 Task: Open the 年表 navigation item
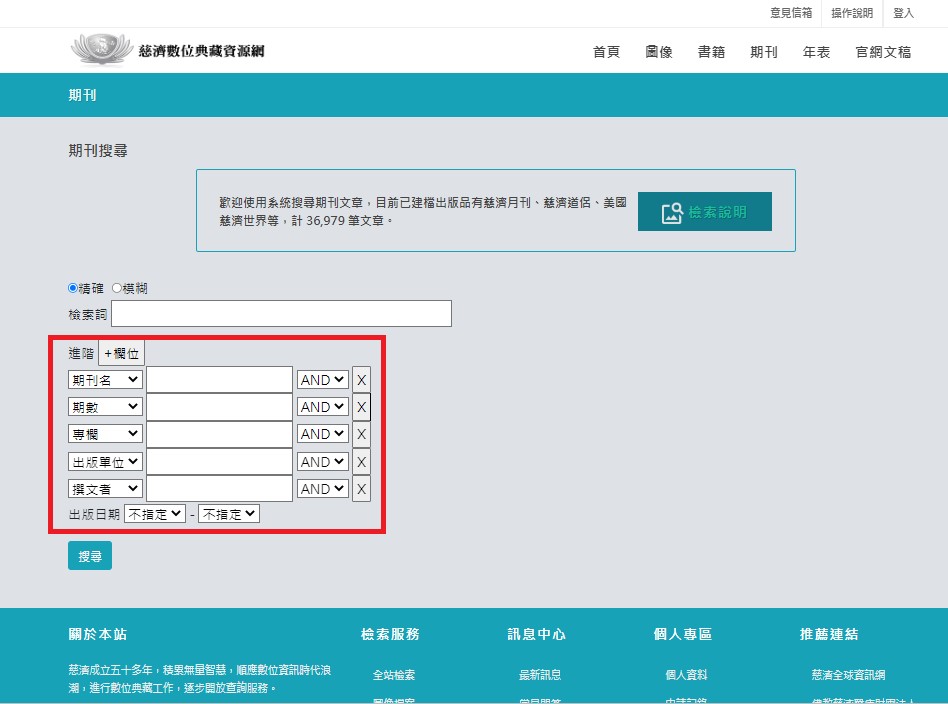coord(817,52)
